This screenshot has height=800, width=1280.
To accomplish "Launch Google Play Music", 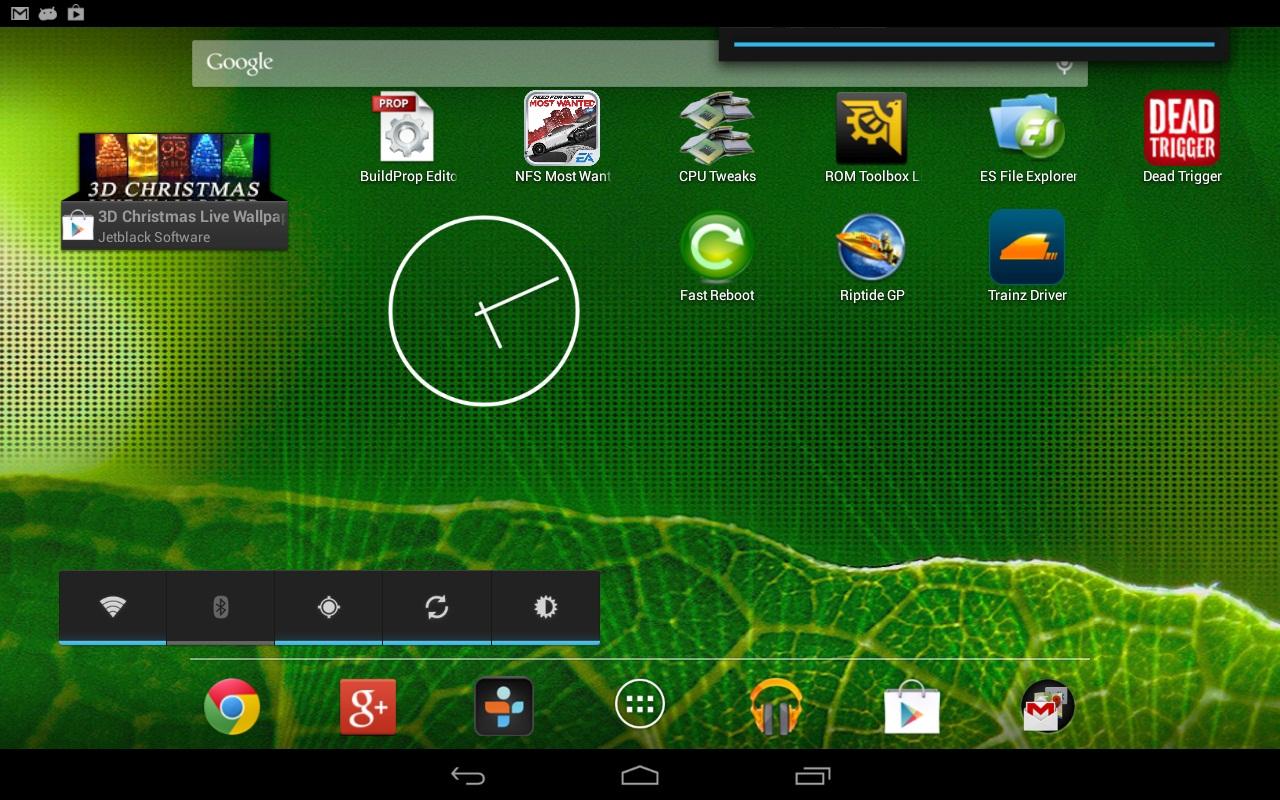I will [776, 707].
